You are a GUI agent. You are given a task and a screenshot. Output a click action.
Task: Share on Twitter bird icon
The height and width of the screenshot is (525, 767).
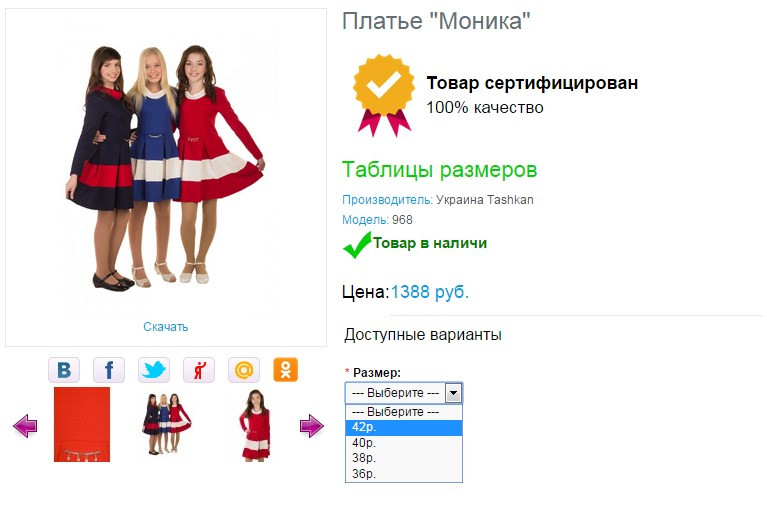pos(154,370)
